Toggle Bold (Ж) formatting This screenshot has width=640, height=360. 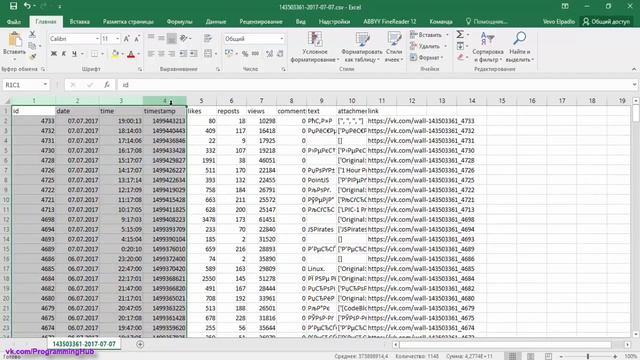coord(53,54)
